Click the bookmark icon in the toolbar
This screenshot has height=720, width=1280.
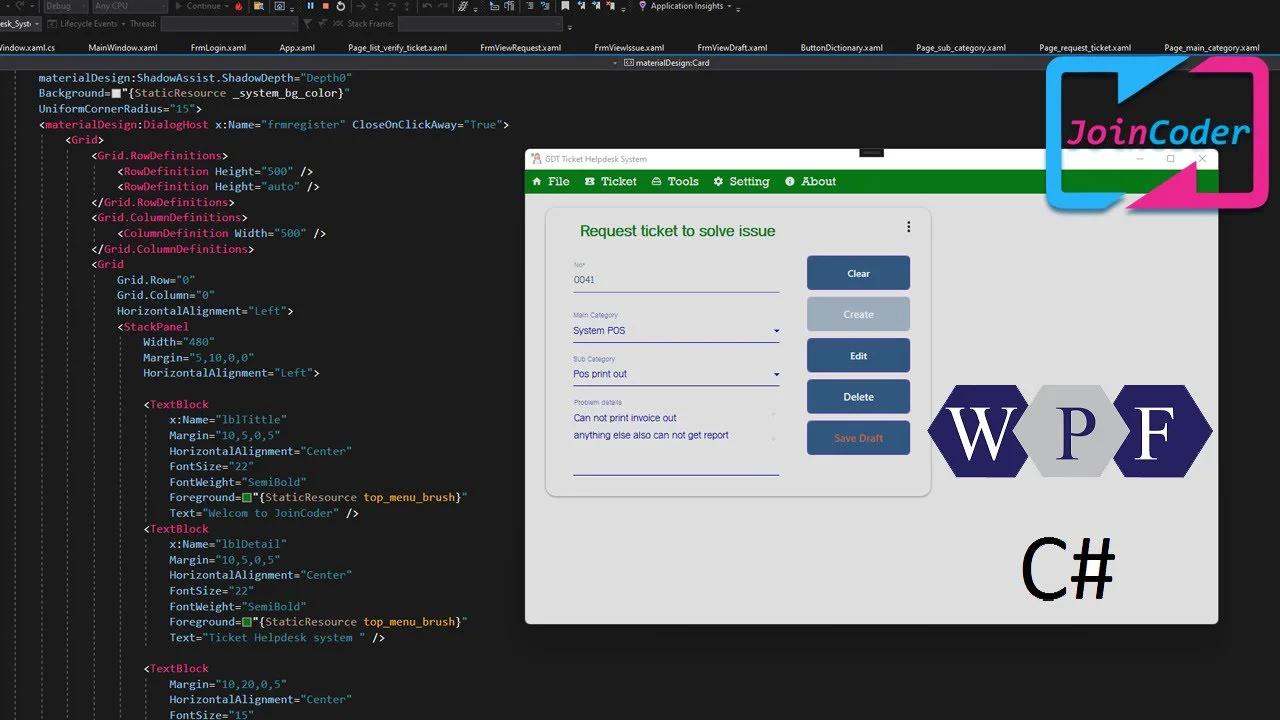click(565, 6)
